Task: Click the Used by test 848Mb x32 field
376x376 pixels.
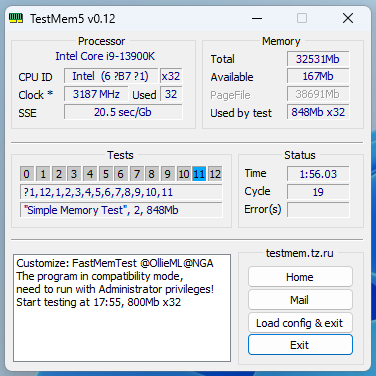Action: click(x=318, y=112)
